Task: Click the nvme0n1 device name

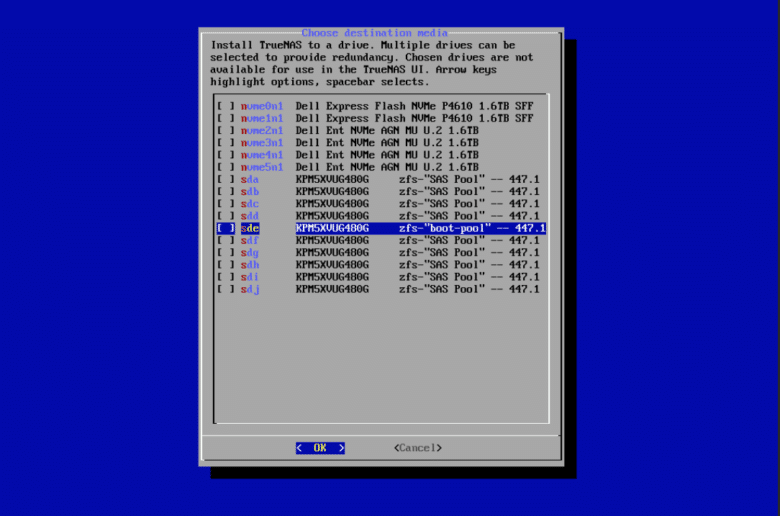Action: pyautogui.click(x=262, y=106)
